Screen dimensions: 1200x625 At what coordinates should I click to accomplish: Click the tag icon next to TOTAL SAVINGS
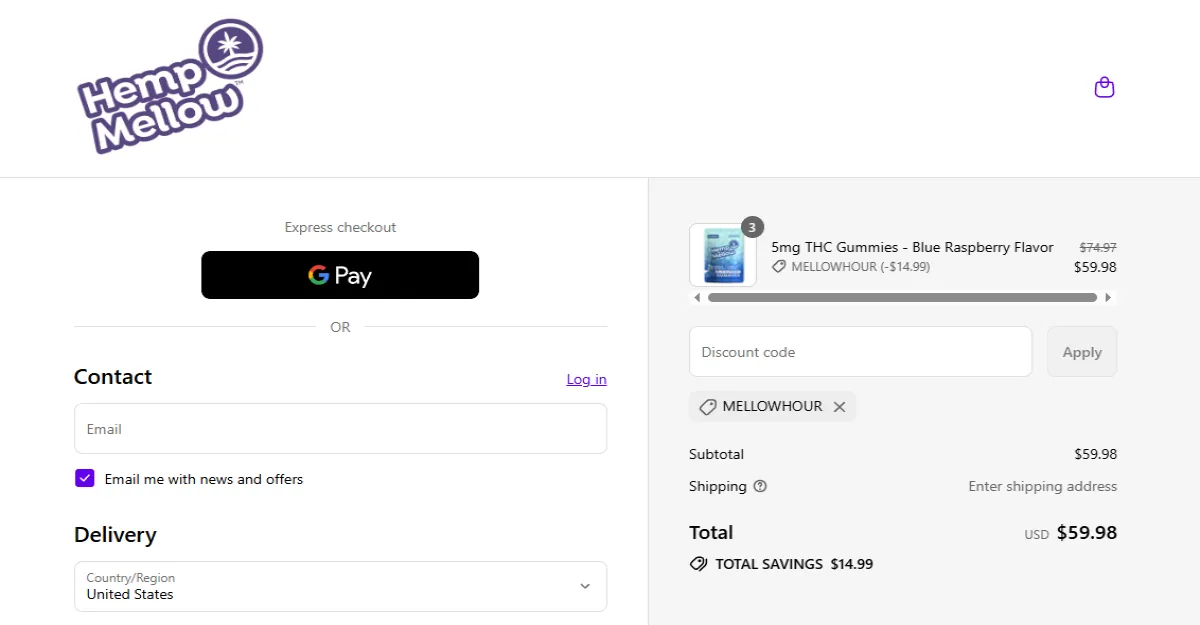(698, 563)
